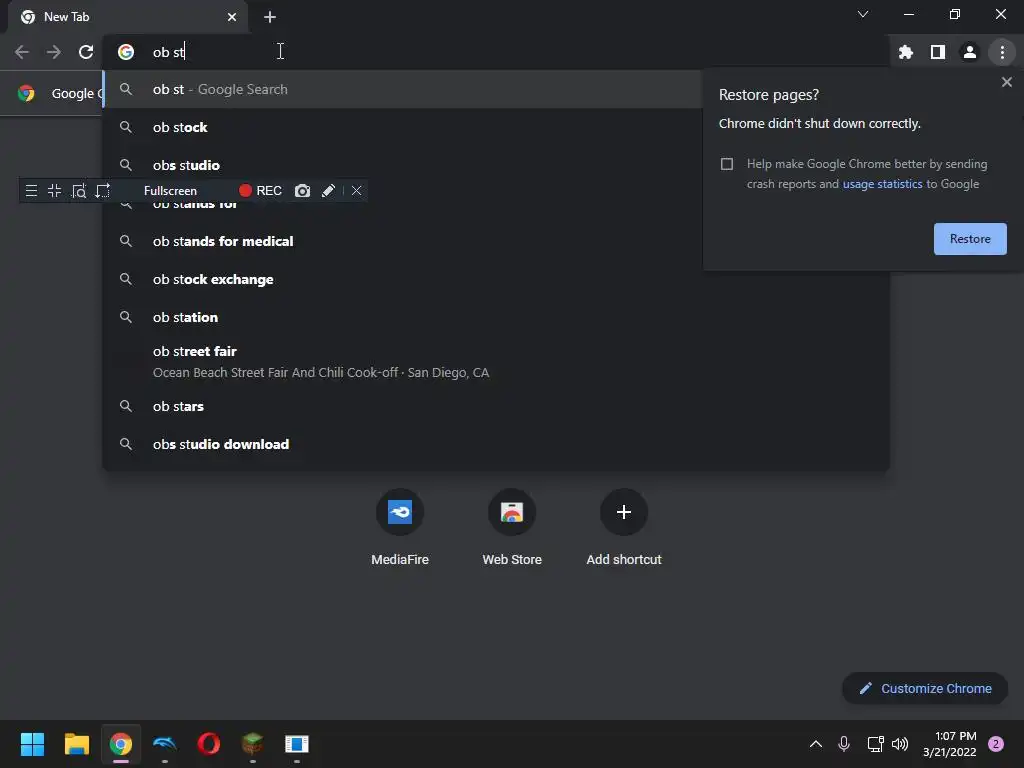
Task: Open the profile avatar menu
Action: click(970, 52)
